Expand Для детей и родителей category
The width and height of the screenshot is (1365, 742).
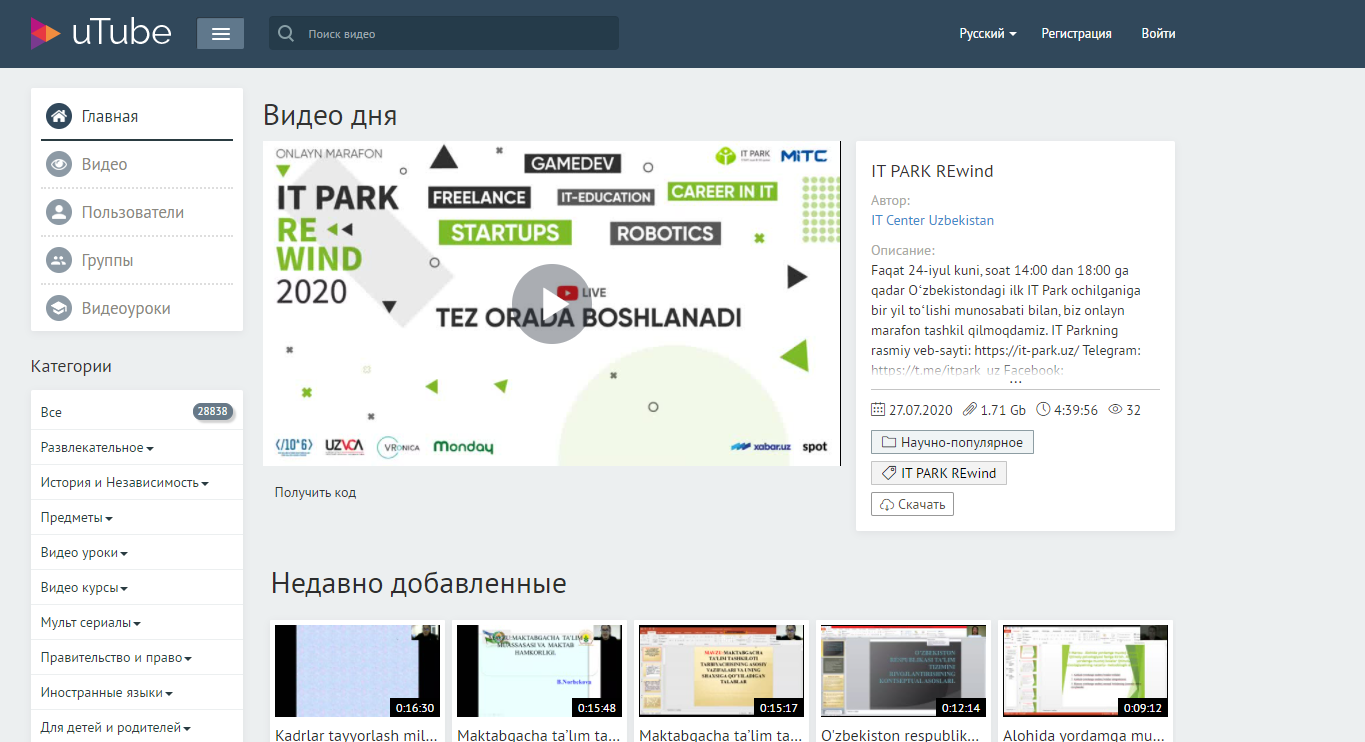tap(116, 728)
